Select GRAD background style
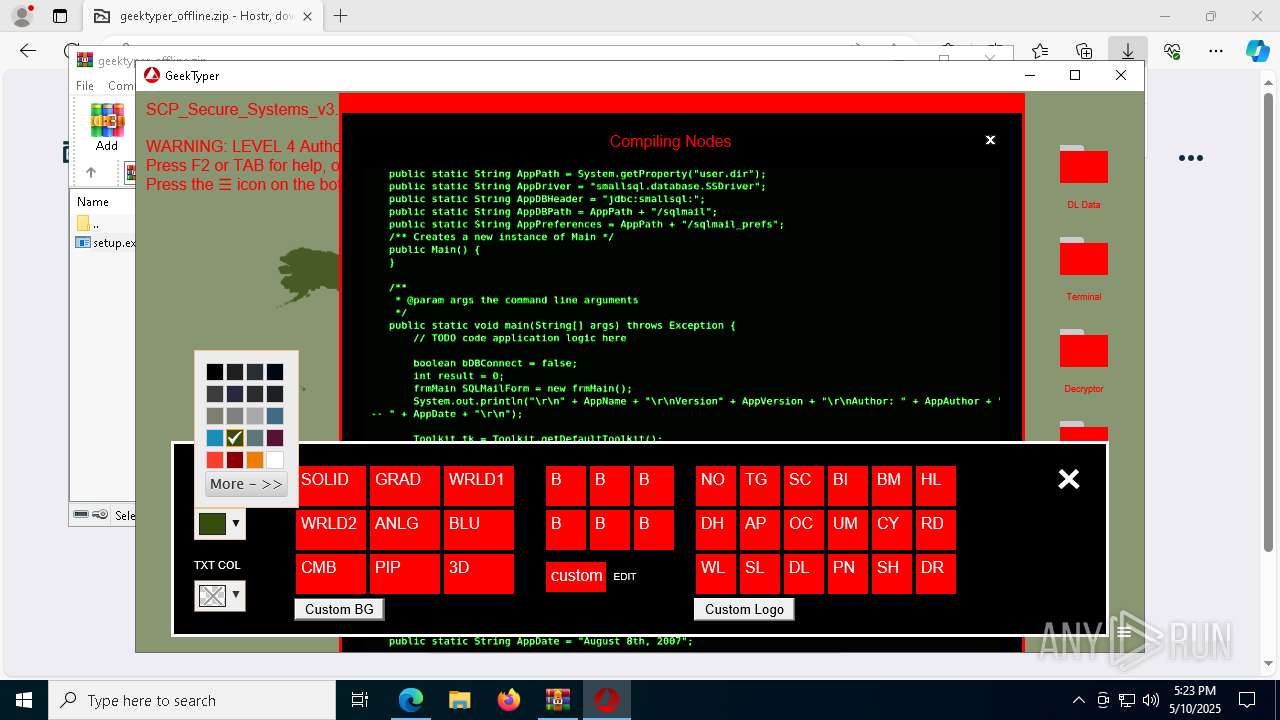The height and width of the screenshot is (720, 1280). point(405,485)
